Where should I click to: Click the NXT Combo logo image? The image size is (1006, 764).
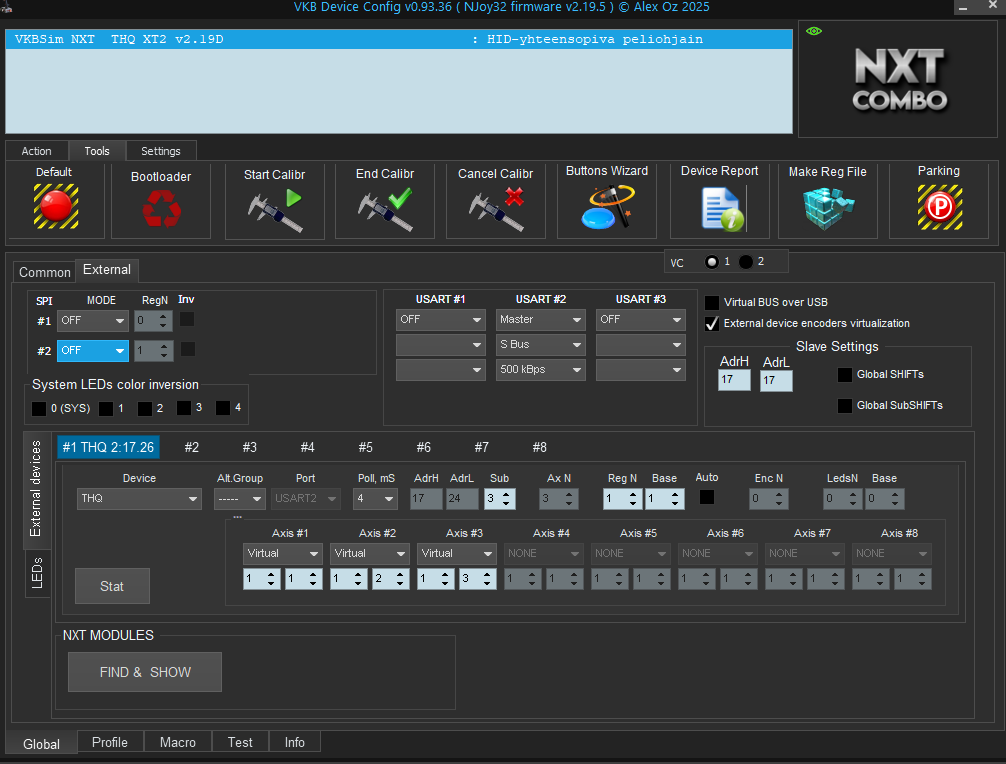[899, 80]
